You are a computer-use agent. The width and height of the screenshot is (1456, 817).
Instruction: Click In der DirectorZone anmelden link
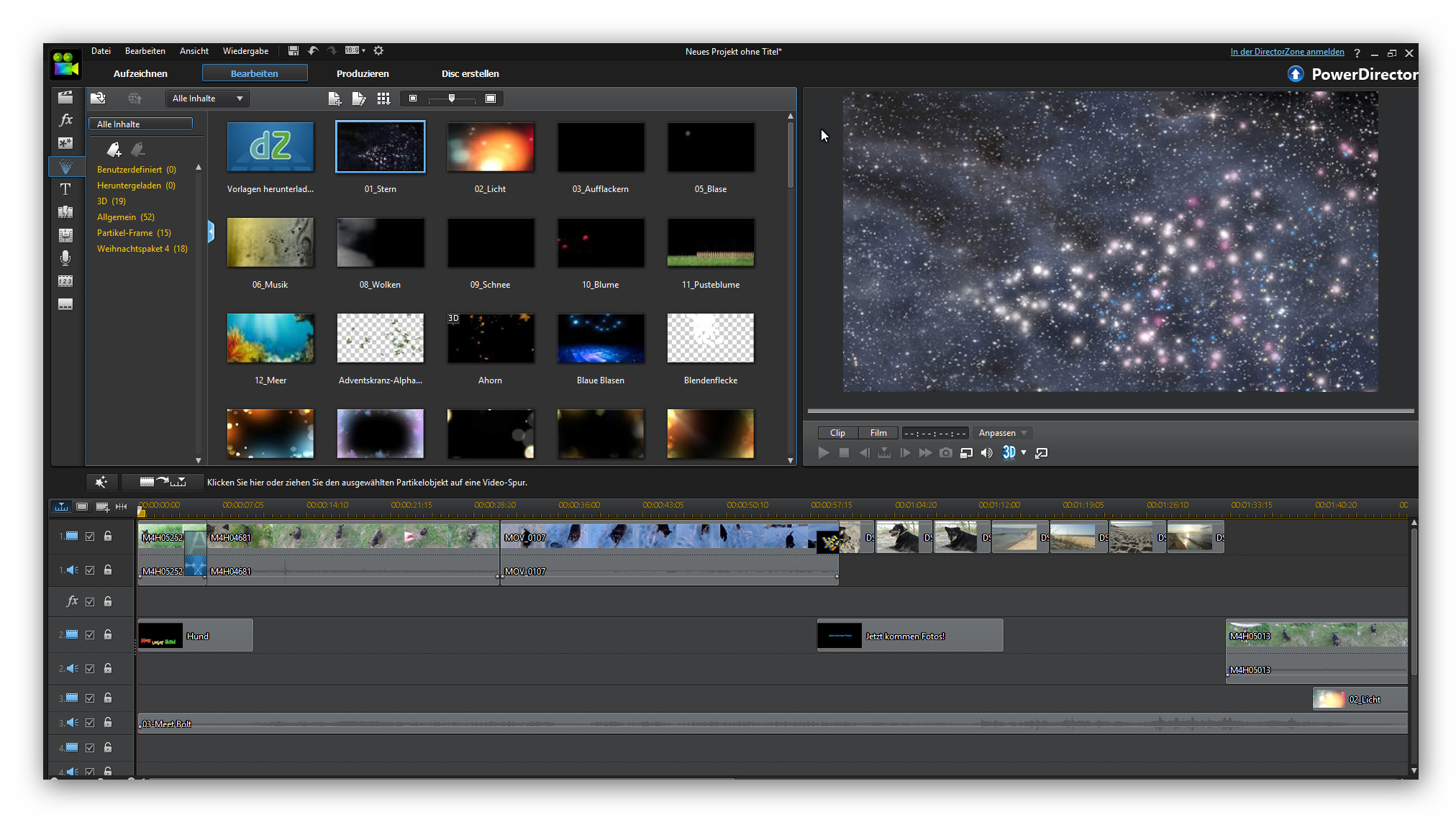[x=1287, y=52]
